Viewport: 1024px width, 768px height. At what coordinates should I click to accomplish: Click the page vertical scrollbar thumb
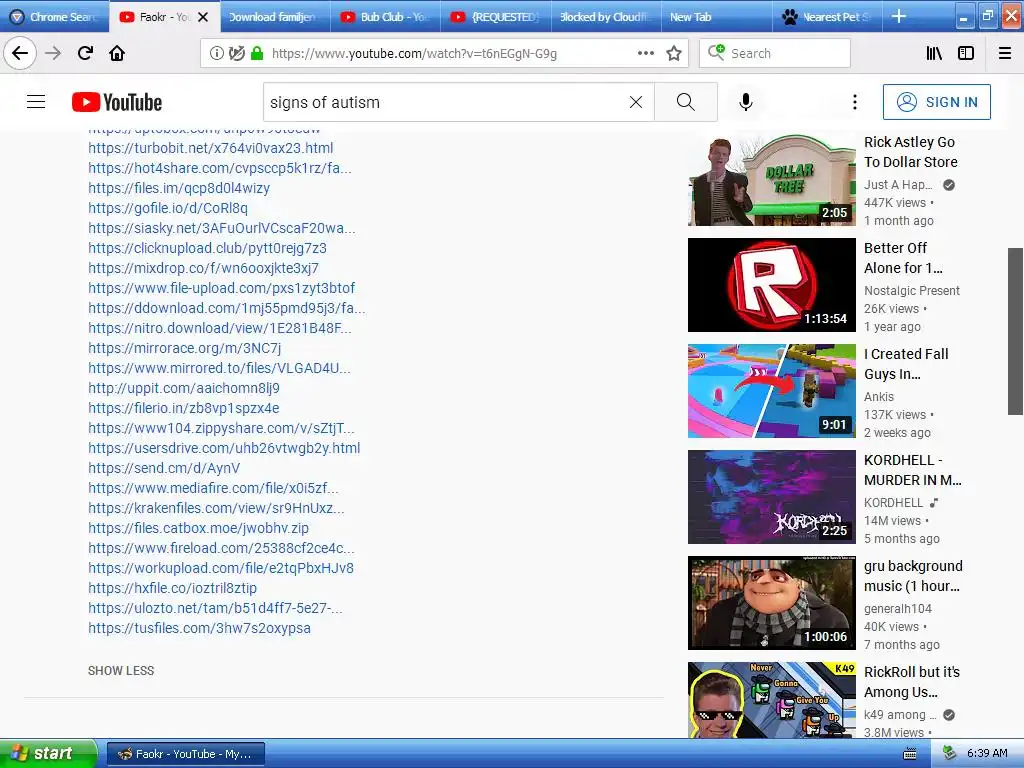pyautogui.click(x=1015, y=331)
